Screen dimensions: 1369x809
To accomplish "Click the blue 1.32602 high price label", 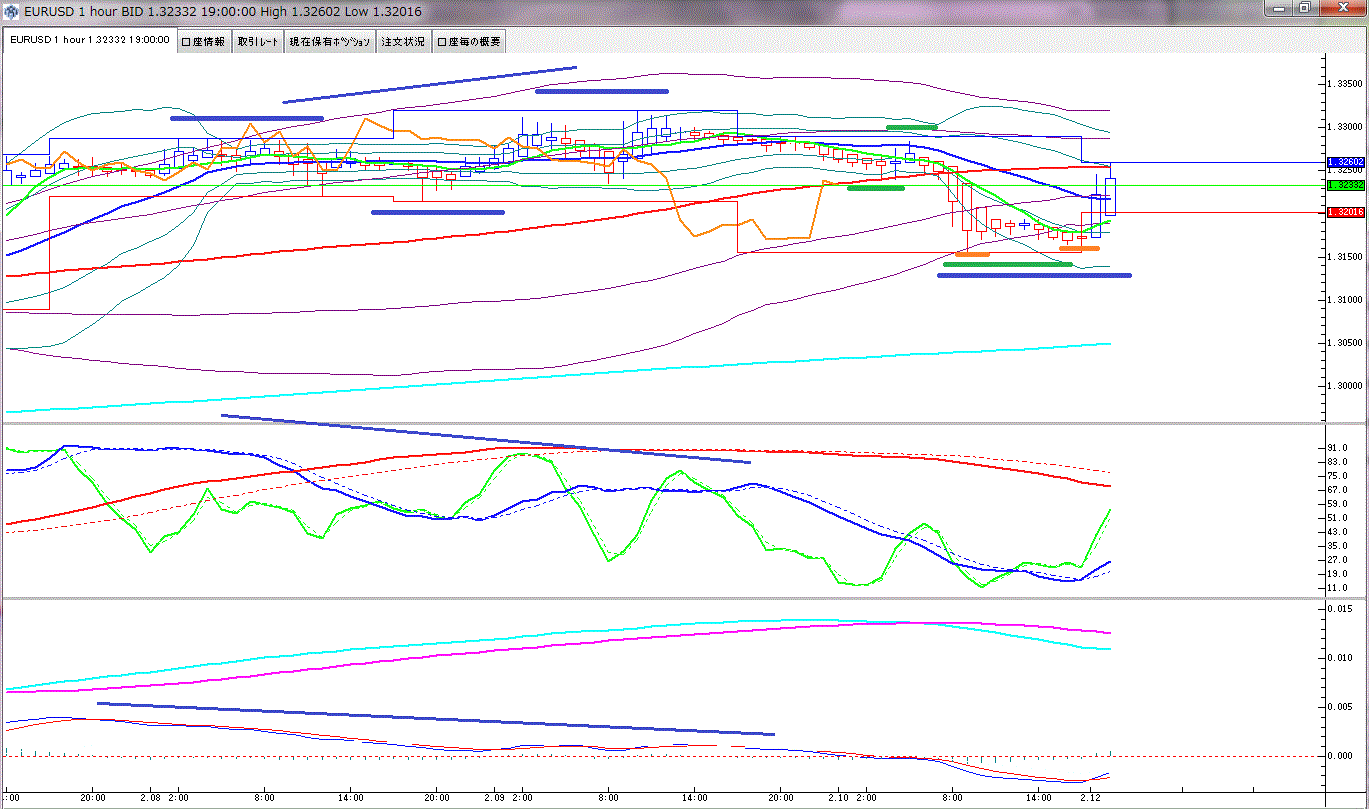I will click(1344, 162).
